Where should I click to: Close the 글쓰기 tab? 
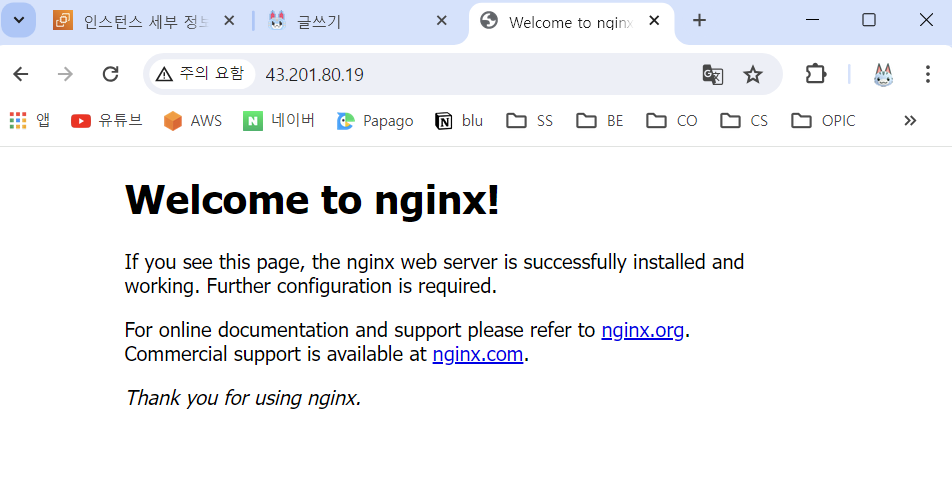441,21
